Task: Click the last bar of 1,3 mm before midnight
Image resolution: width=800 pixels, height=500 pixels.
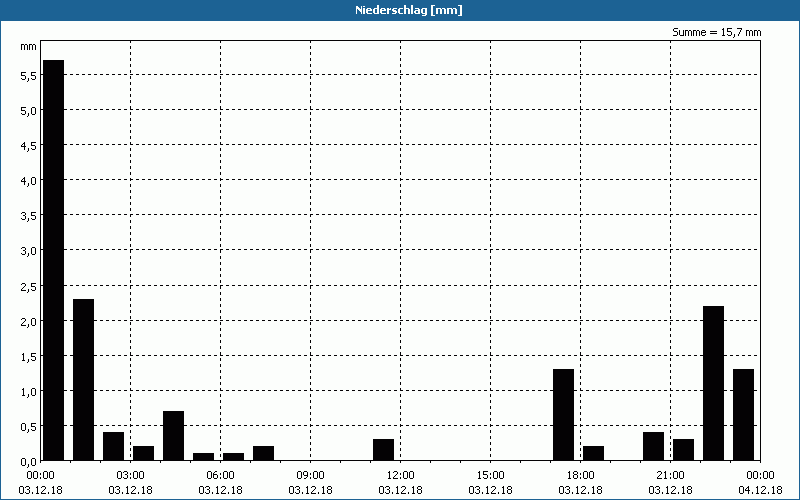Action: tap(743, 415)
